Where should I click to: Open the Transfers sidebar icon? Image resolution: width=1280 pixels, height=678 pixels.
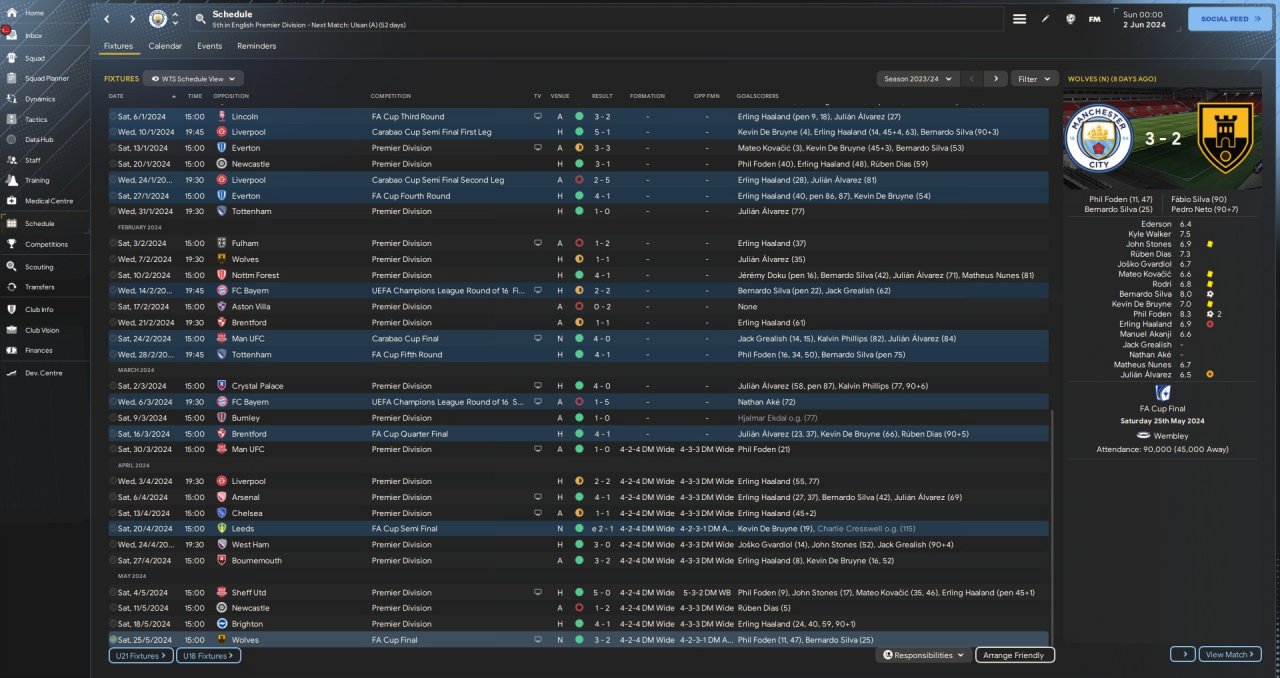pos(12,287)
